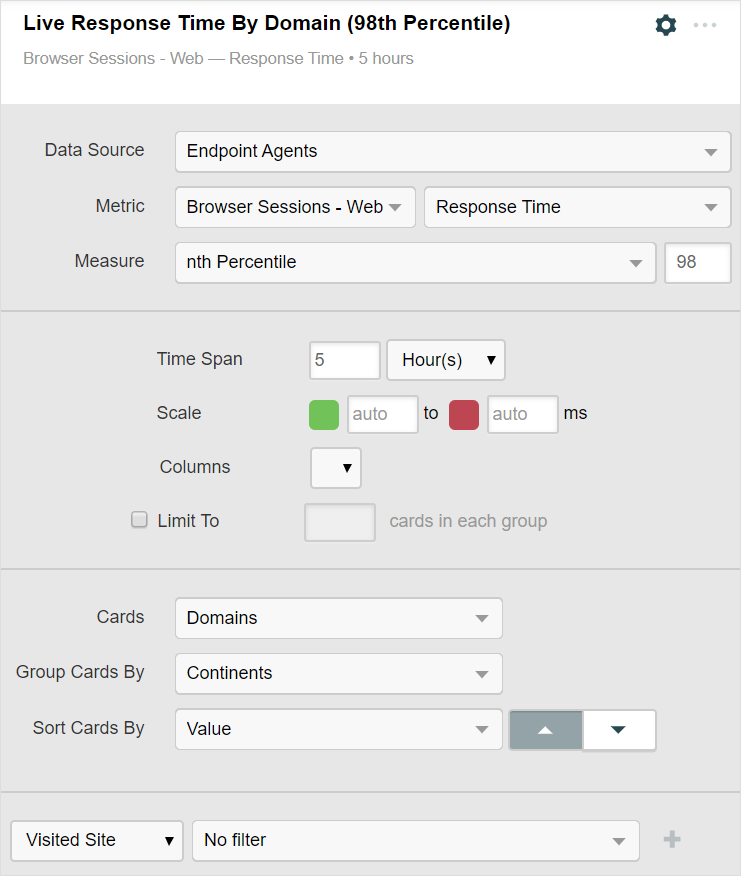Pick the red scale maximum color swatch
The width and height of the screenshot is (741, 876).
pyautogui.click(x=464, y=414)
